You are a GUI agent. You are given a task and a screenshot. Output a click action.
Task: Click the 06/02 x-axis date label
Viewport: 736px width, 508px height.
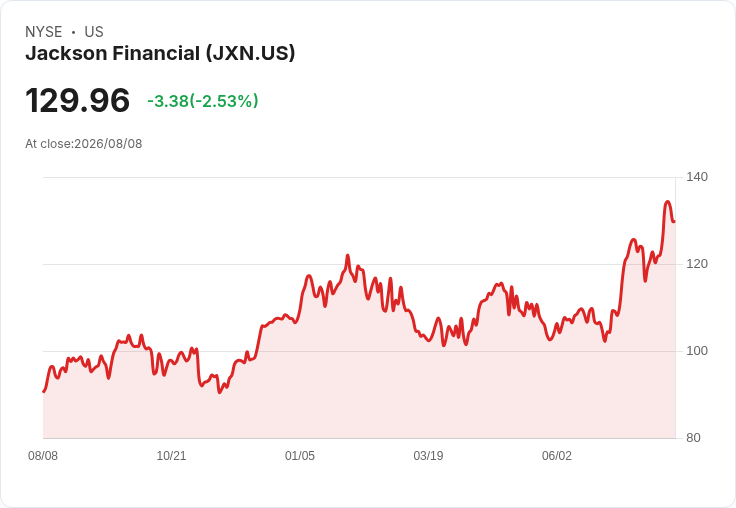pos(557,455)
